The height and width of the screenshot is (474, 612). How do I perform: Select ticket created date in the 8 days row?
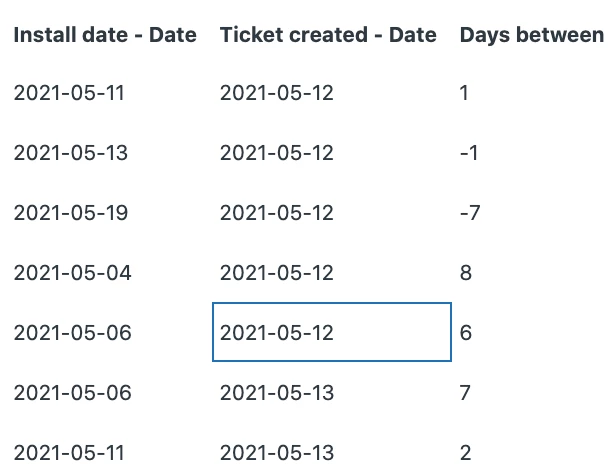(277, 273)
